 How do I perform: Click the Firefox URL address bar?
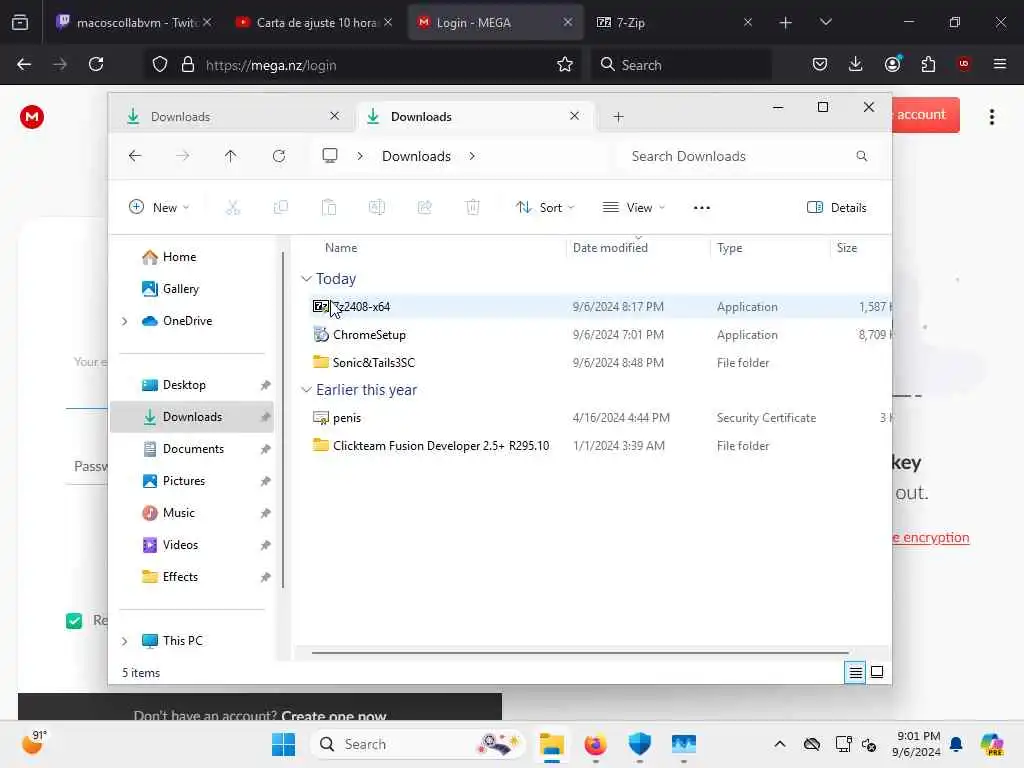(364, 65)
